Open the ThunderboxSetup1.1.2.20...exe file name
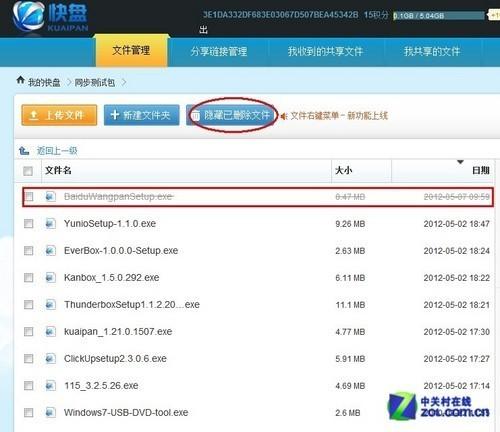The image size is (500, 432). 132,305
